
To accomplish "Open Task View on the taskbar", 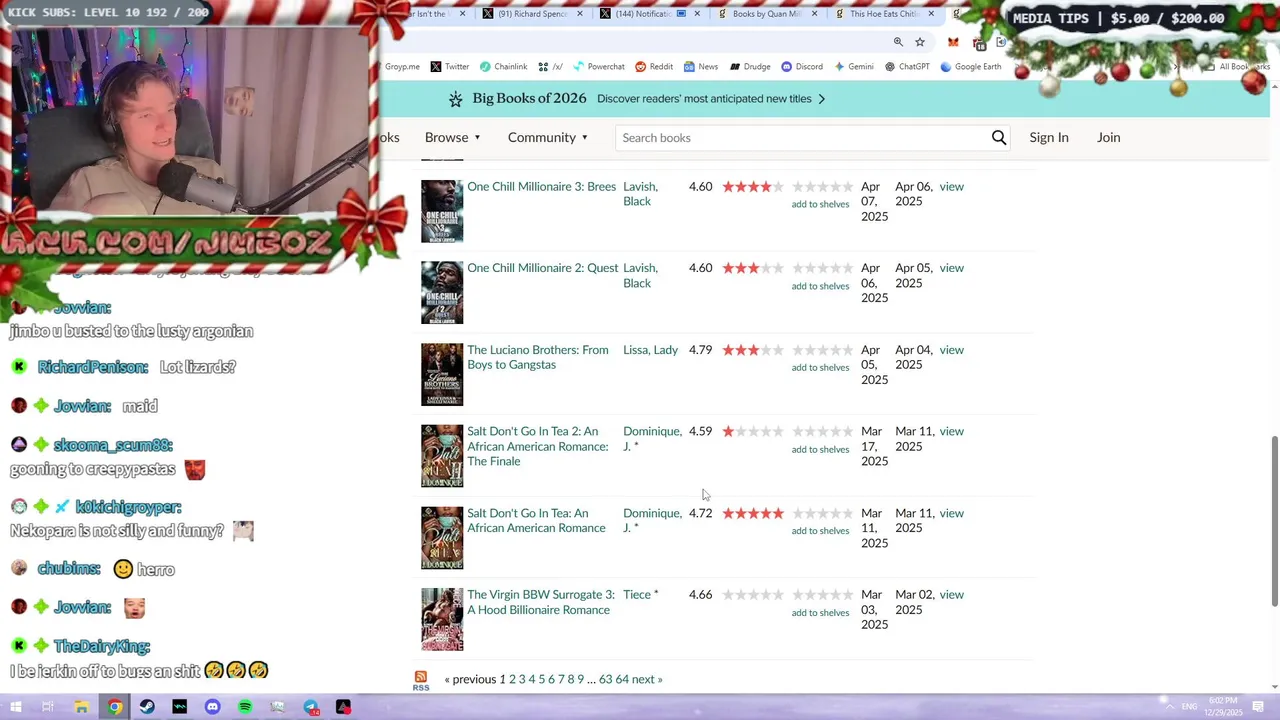I will (48, 707).
